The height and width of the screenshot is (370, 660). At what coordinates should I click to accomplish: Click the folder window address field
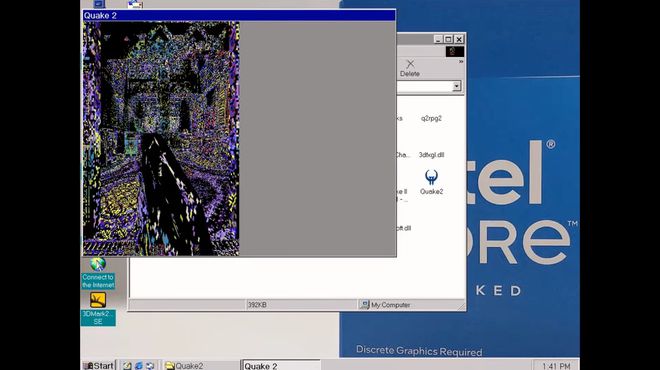(x=424, y=86)
